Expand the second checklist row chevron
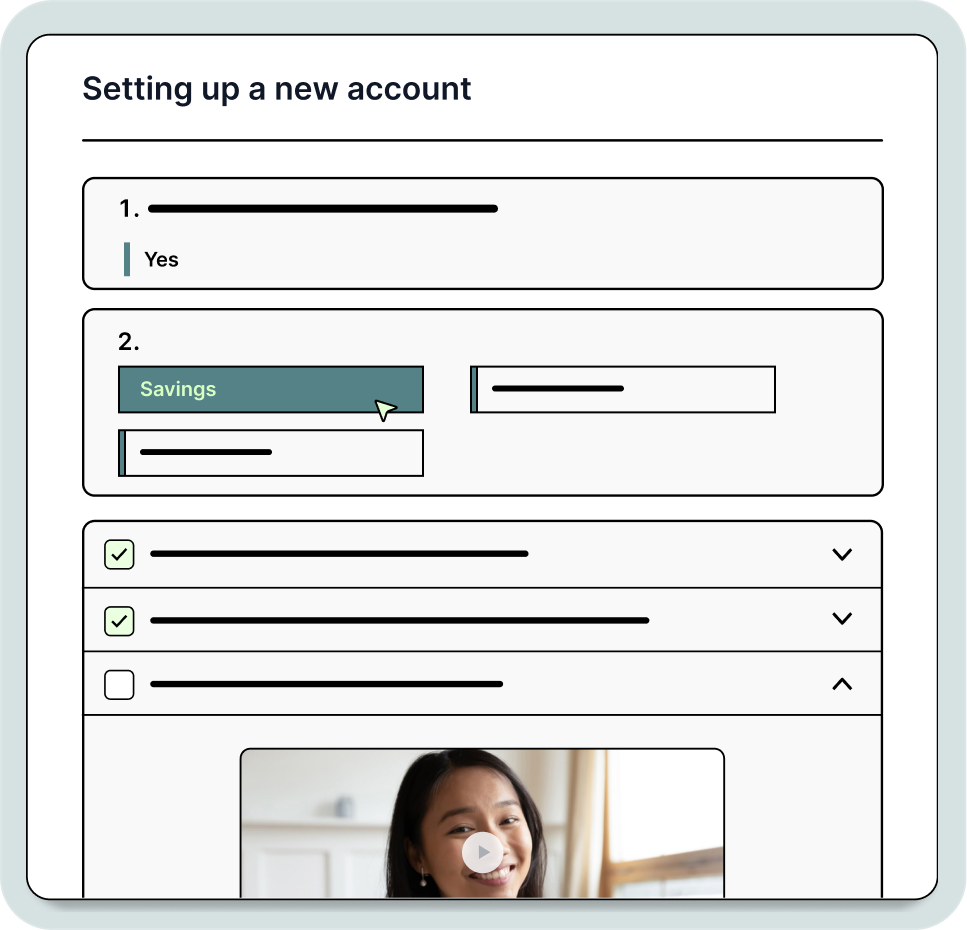The height and width of the screenshot is (930, 967). pyautogui.click(x=842, y=618)
